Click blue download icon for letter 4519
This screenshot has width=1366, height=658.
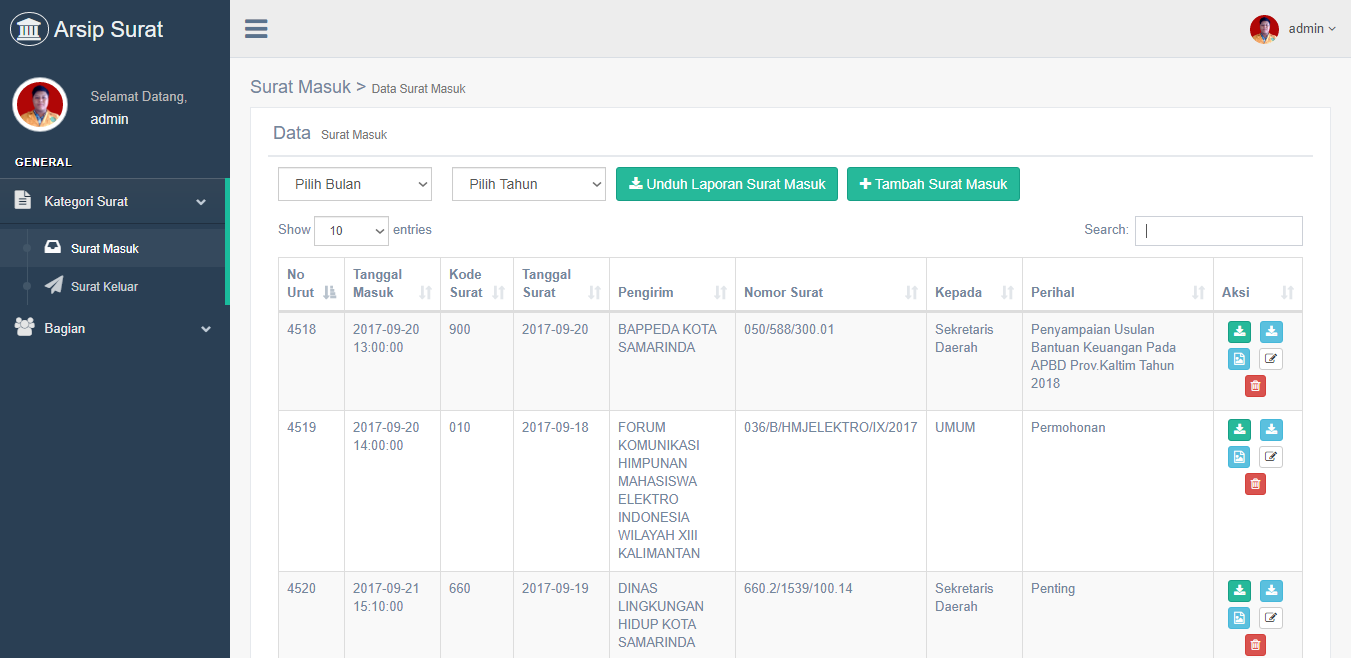(1270, 430)
